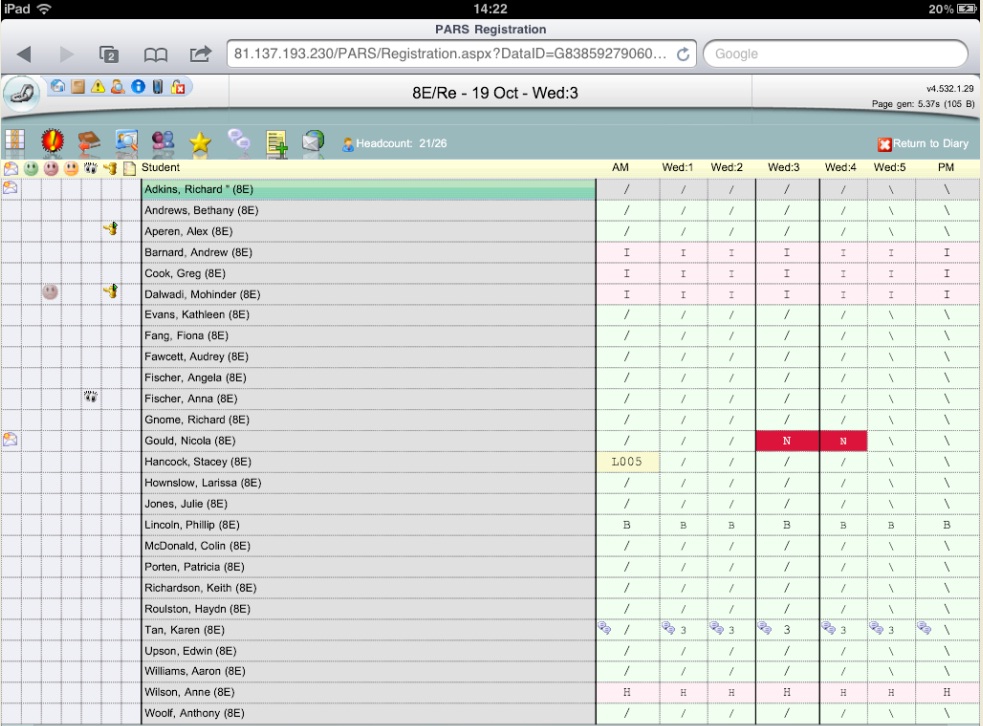The width and height of the screenshot is (983, 726).
Task: Click the mobile phone icon in top toolbar
Action: click(x=158, y=87)
